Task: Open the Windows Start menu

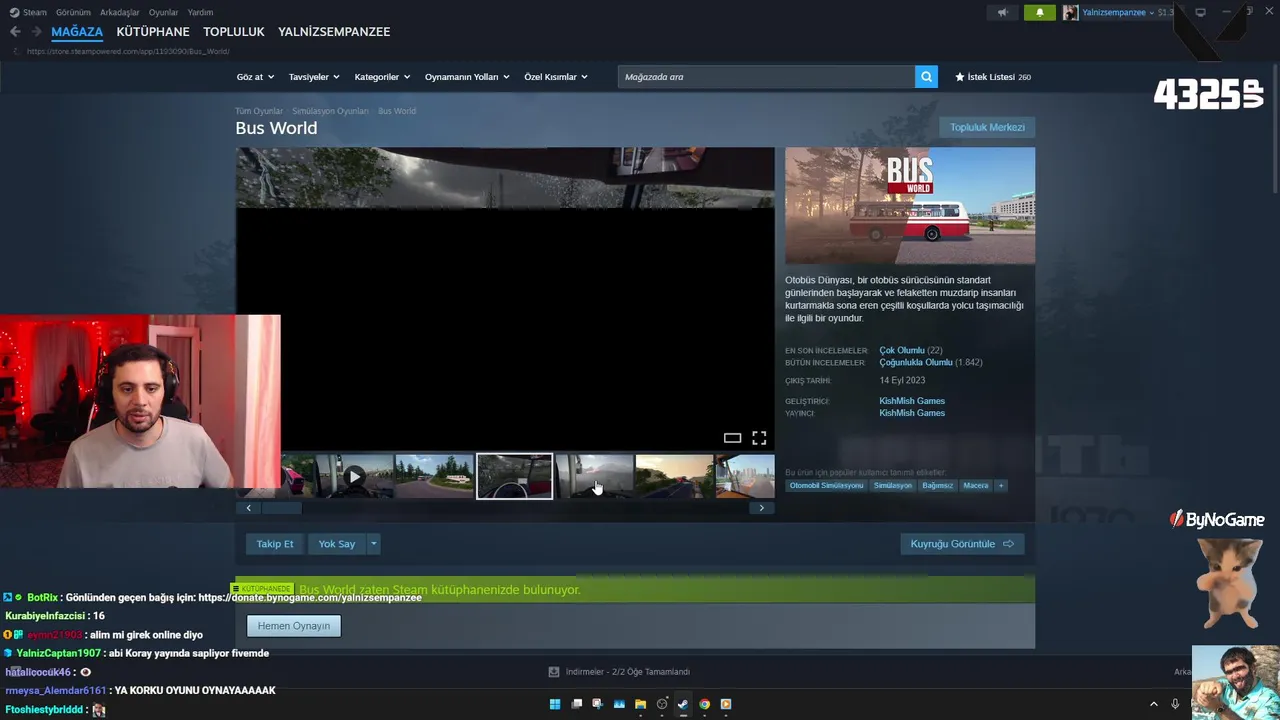Action: 555,704
